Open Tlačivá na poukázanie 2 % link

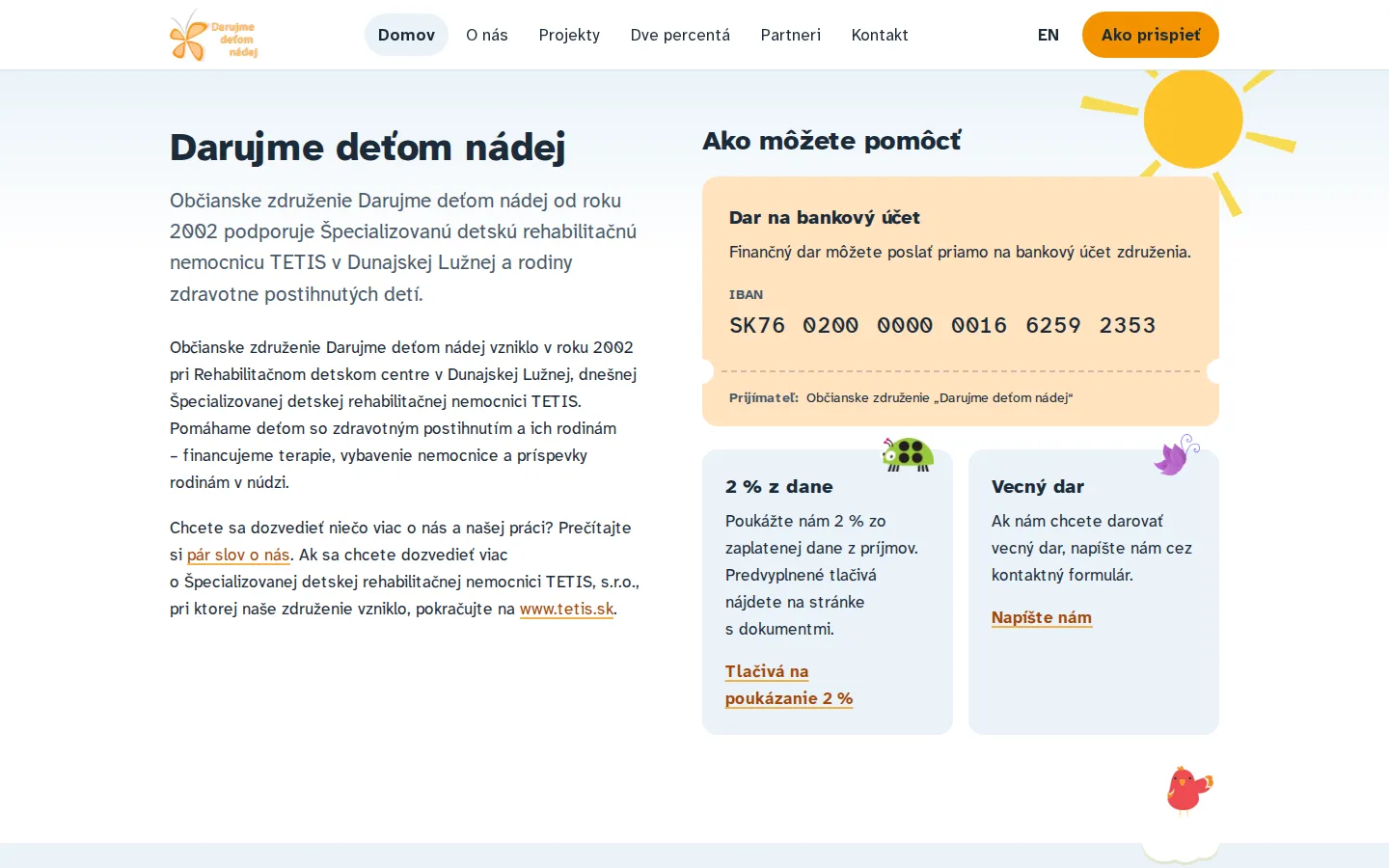[789, 685]
